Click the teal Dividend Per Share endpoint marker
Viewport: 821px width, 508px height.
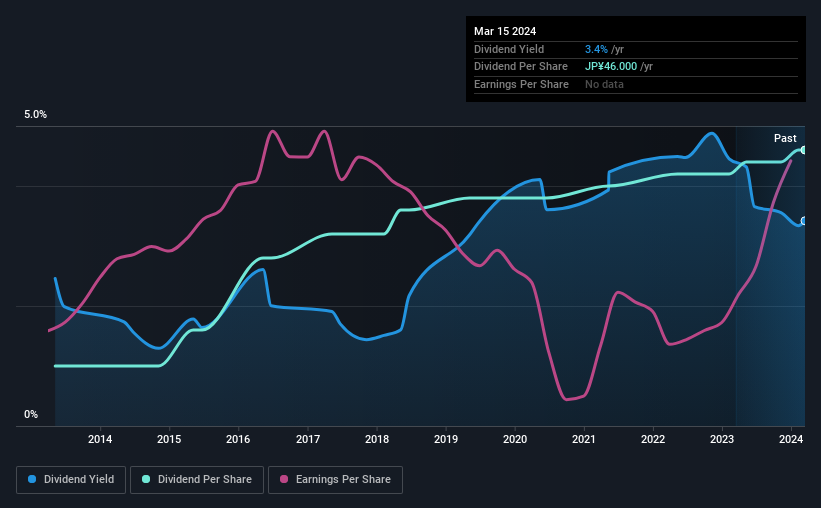(804, 150)
